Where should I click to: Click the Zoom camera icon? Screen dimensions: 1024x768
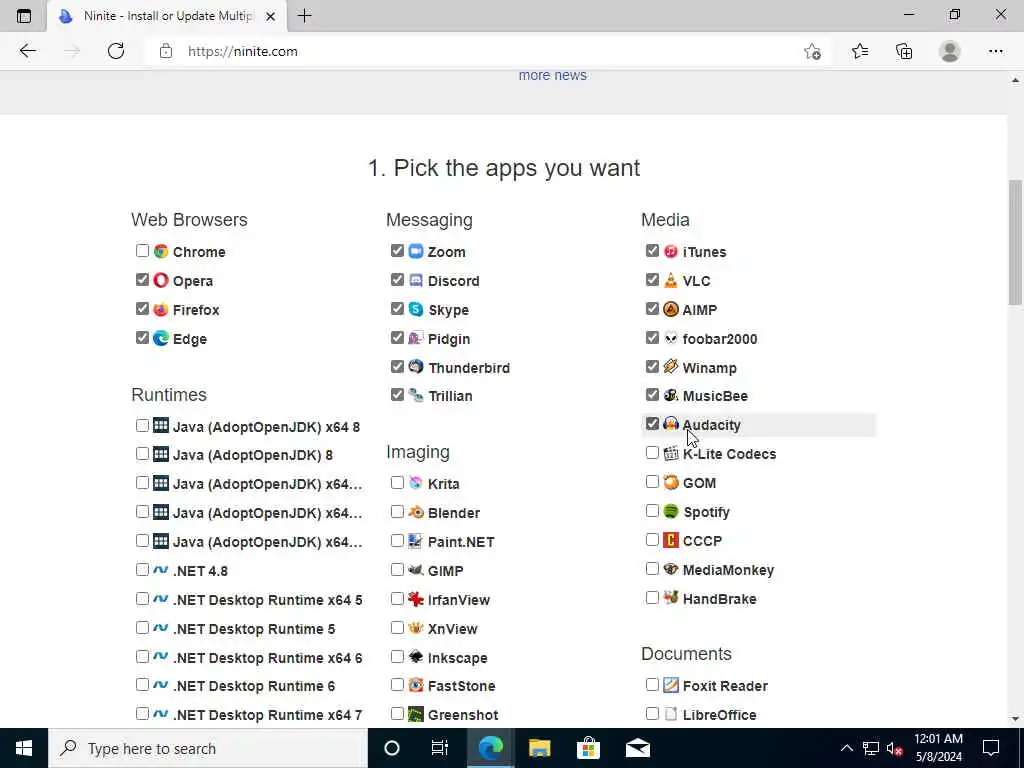(416, 251)
